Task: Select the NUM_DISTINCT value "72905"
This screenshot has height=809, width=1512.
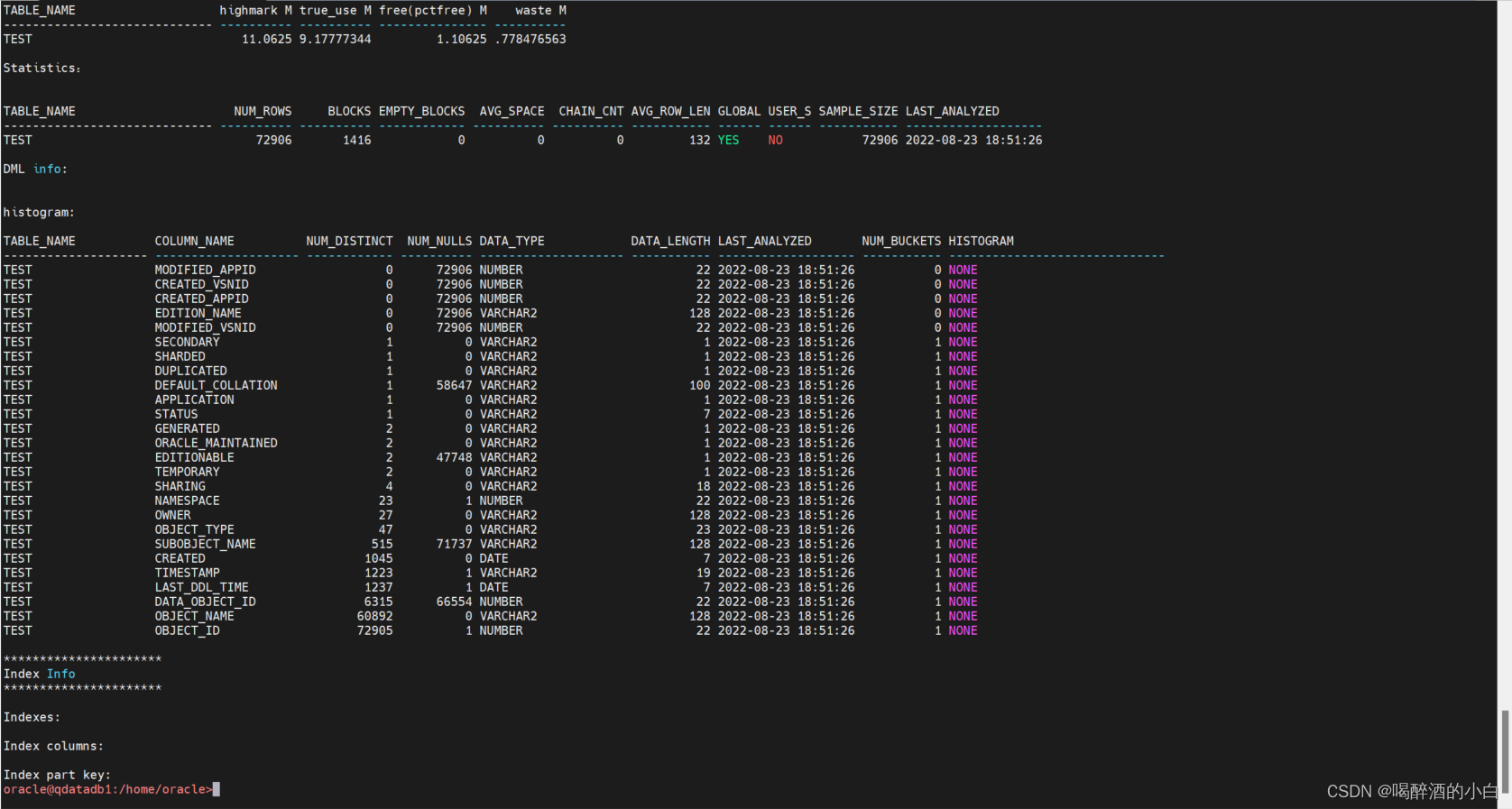Action: 374,631
